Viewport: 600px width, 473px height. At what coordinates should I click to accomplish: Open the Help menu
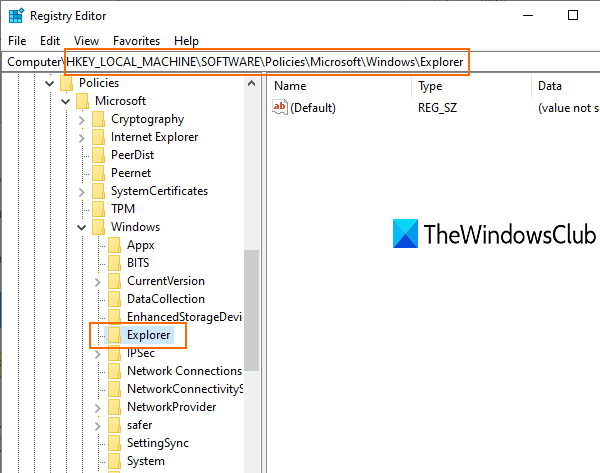tap(186, 41)
